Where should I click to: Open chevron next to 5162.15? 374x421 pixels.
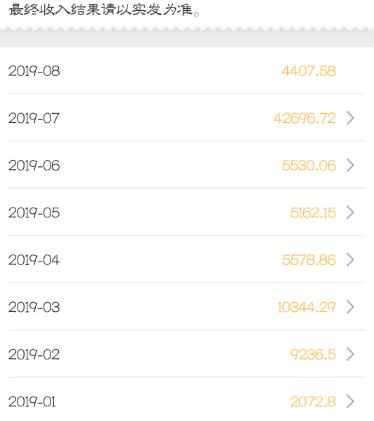350,212
